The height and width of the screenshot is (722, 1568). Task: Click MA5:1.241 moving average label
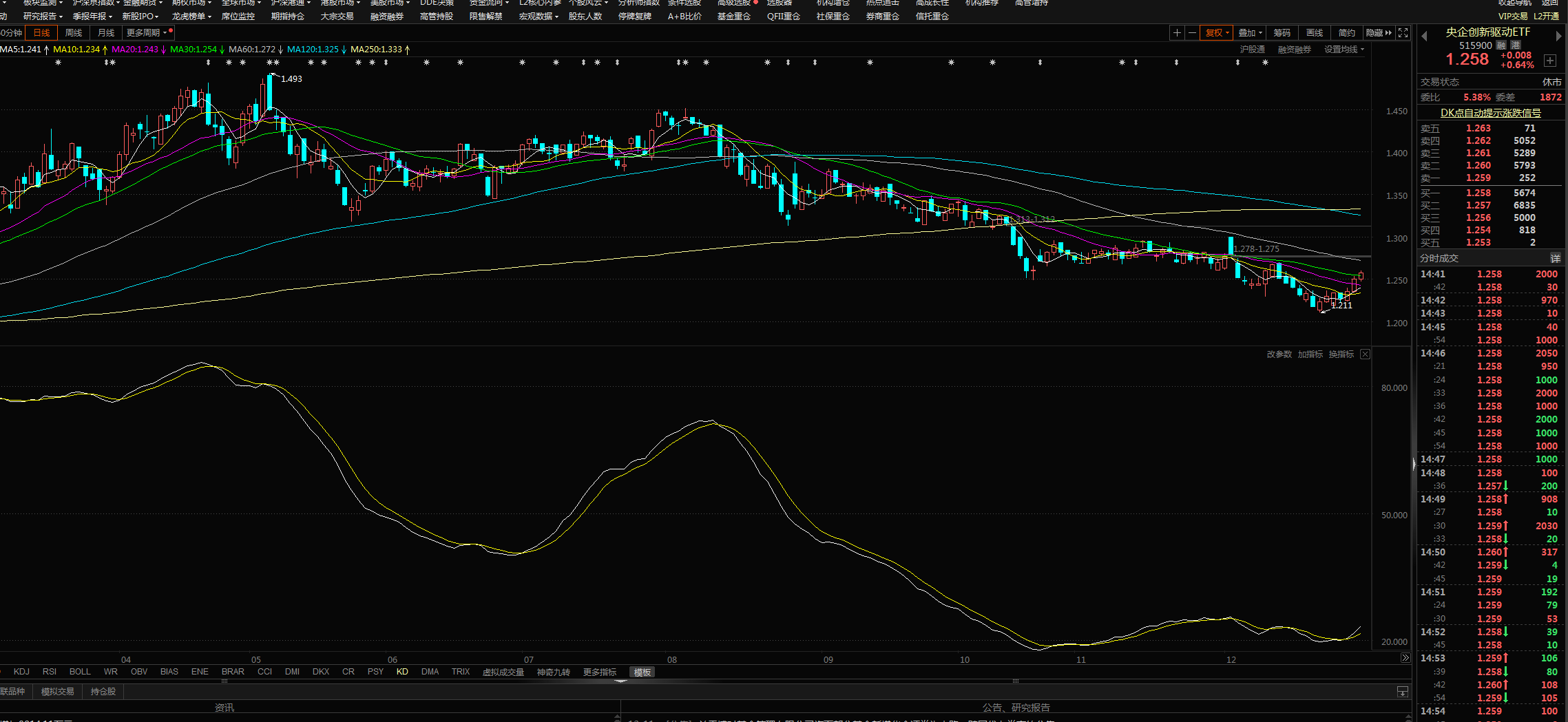(24, 50)
